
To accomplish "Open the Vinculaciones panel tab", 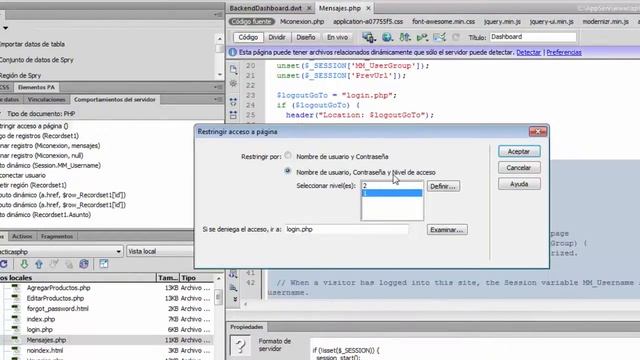I will 47,100.
